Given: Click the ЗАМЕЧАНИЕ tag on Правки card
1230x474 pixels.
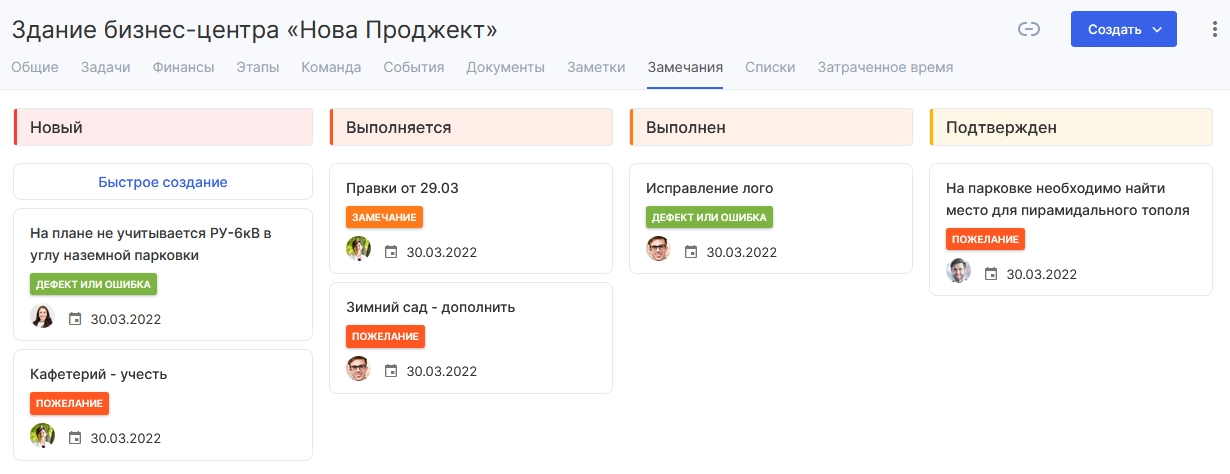Looking at the screenshot, I should pyautogui.click(x=385, y=217).
